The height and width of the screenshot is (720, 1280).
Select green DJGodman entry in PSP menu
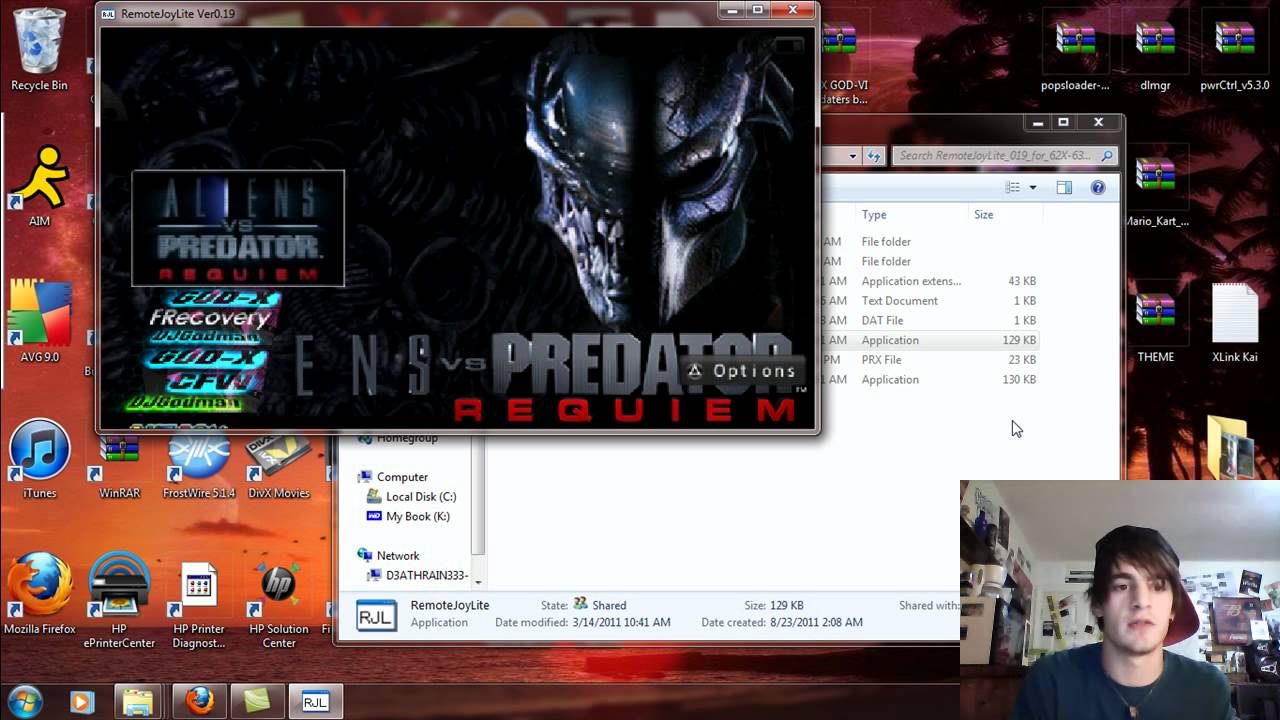(x=184, y=403)
